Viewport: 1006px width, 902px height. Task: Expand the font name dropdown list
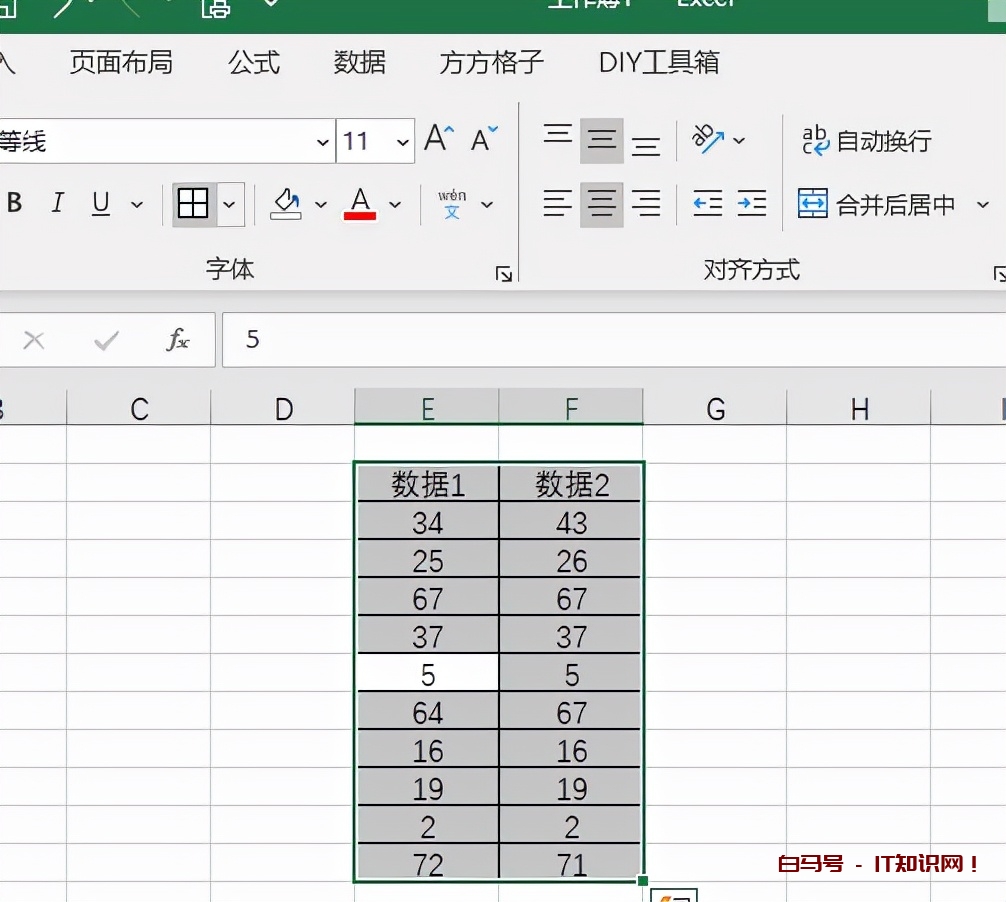click(x=322, y=142)
